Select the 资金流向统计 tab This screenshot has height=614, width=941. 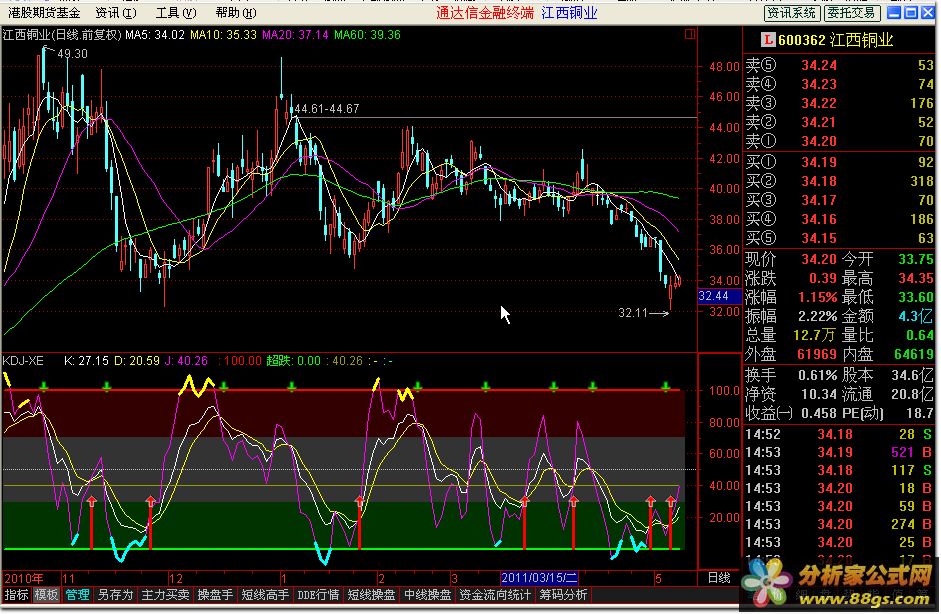point(495,595)
